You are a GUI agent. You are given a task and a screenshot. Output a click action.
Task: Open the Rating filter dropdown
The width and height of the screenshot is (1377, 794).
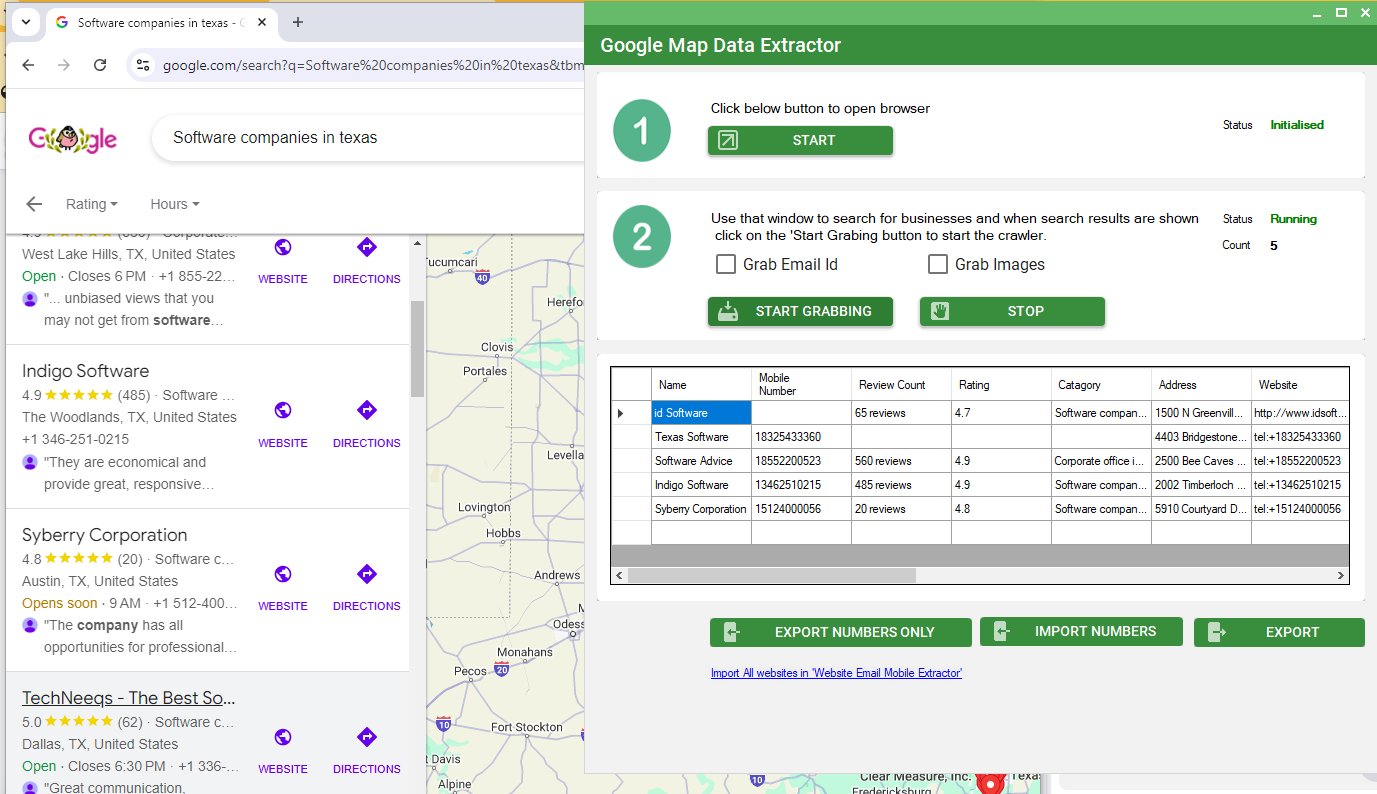pos(92,204)
